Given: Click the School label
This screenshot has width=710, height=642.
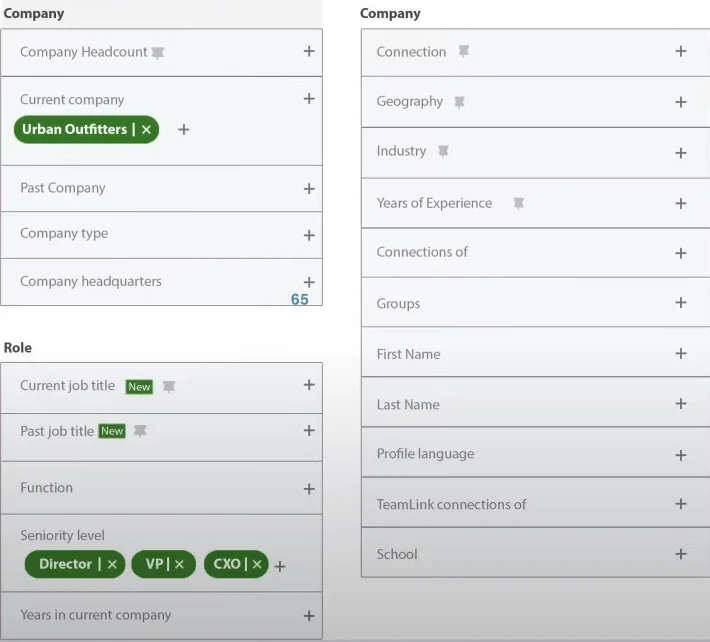Looking at the screenshot, I should click(x=397, y=554).
